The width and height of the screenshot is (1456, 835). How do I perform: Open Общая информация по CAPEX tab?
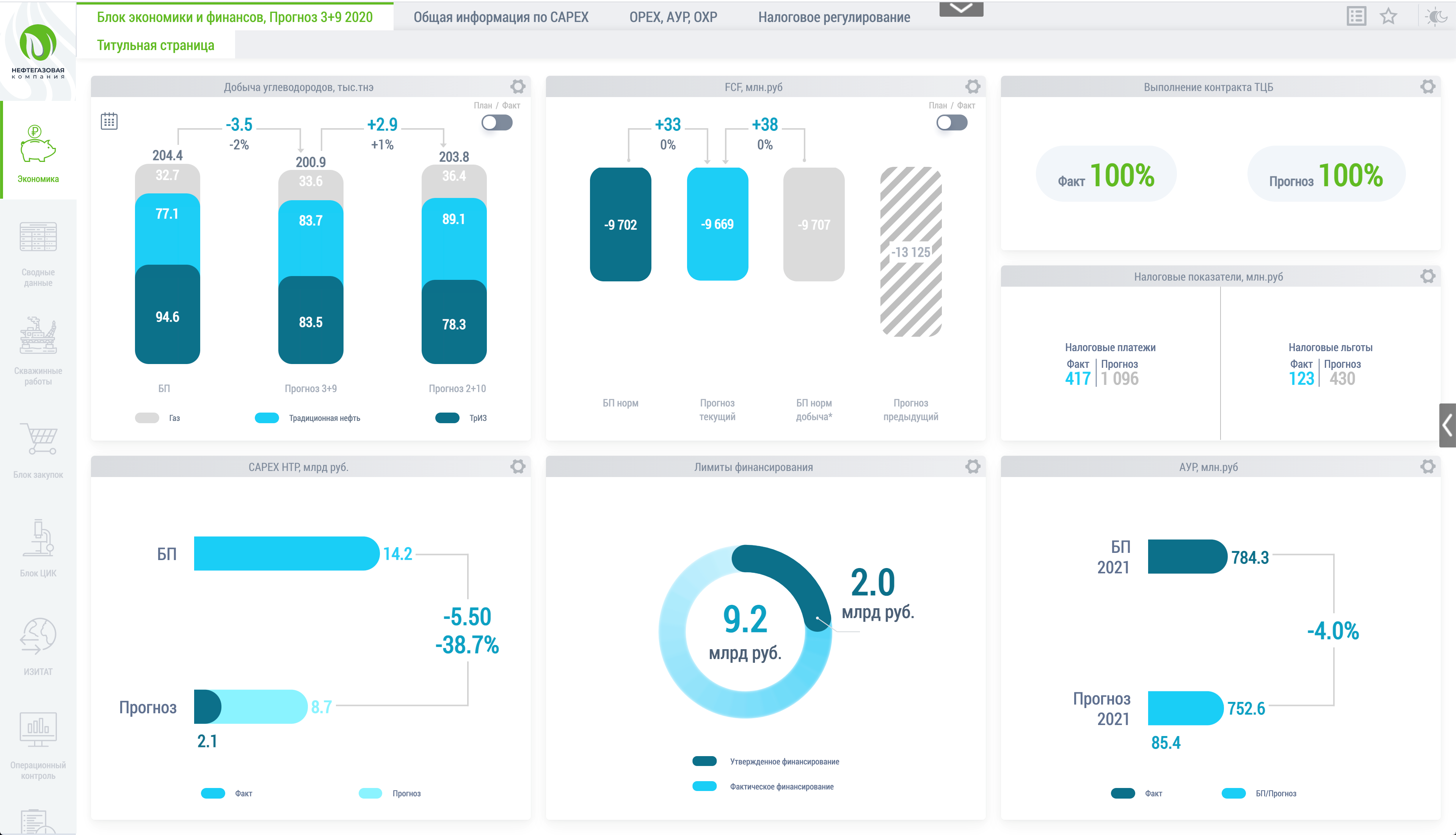(x=500, y=17)
